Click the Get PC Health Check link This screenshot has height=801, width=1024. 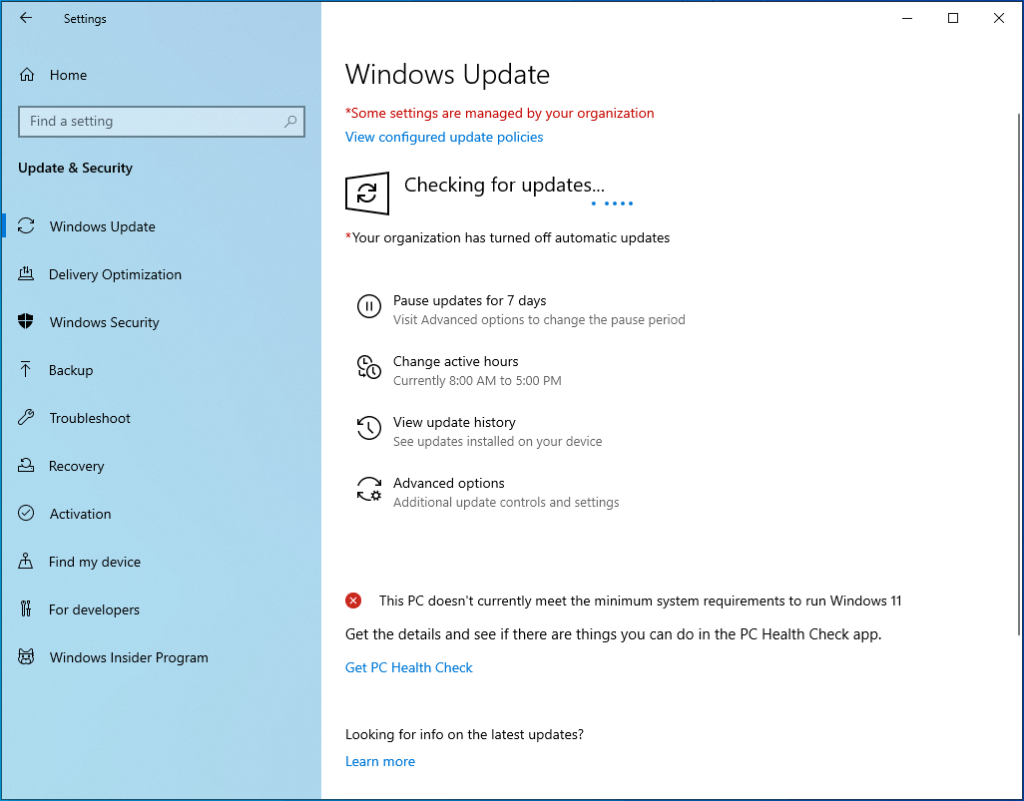tap(408, 667)
